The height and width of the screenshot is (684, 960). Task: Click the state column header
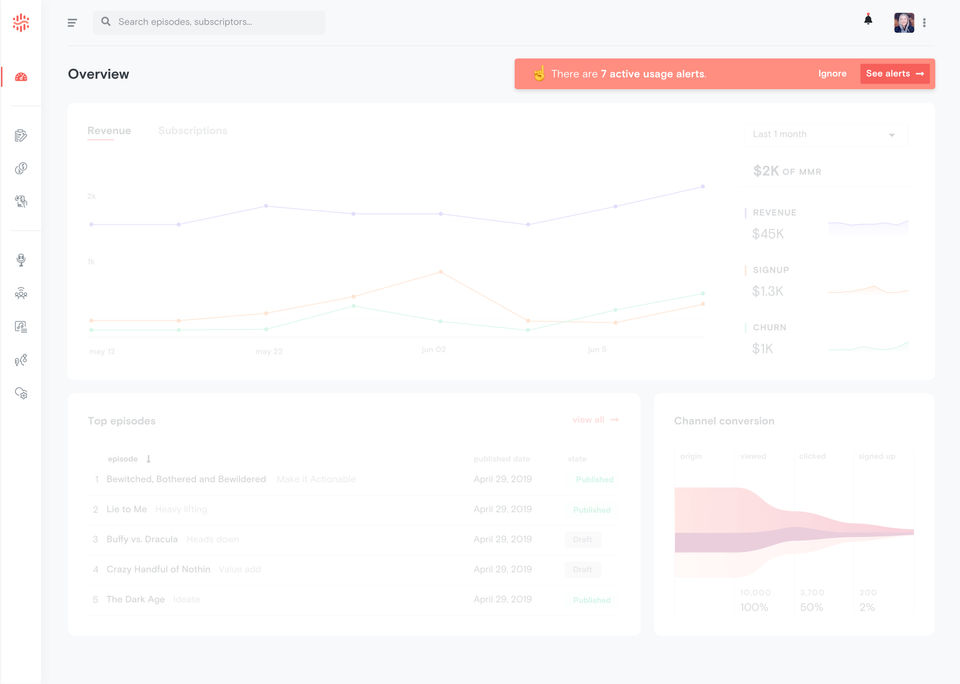pyautogui.click(x=577, y=459)
